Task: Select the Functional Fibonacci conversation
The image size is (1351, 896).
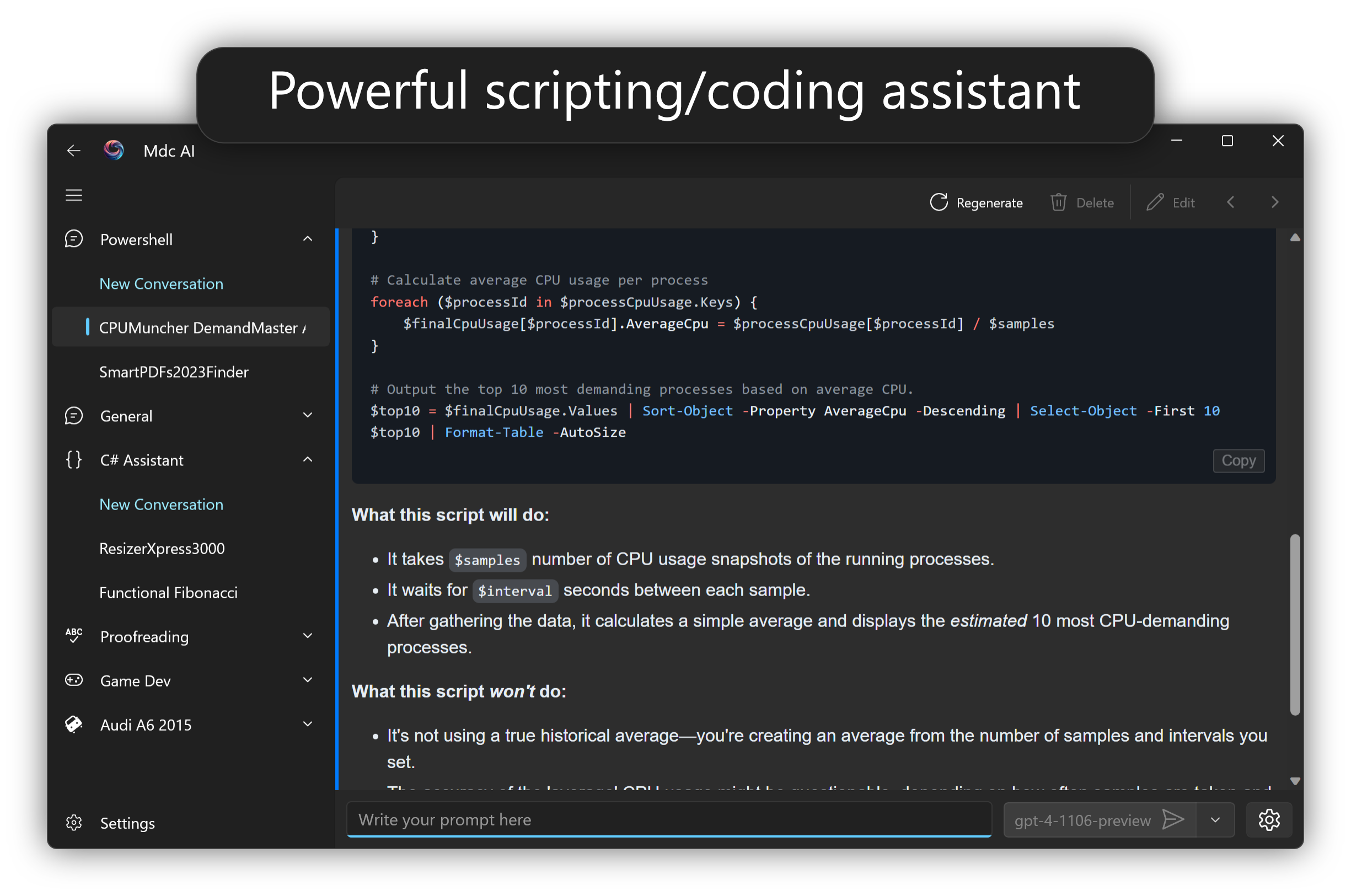Action: click(168, 593)
